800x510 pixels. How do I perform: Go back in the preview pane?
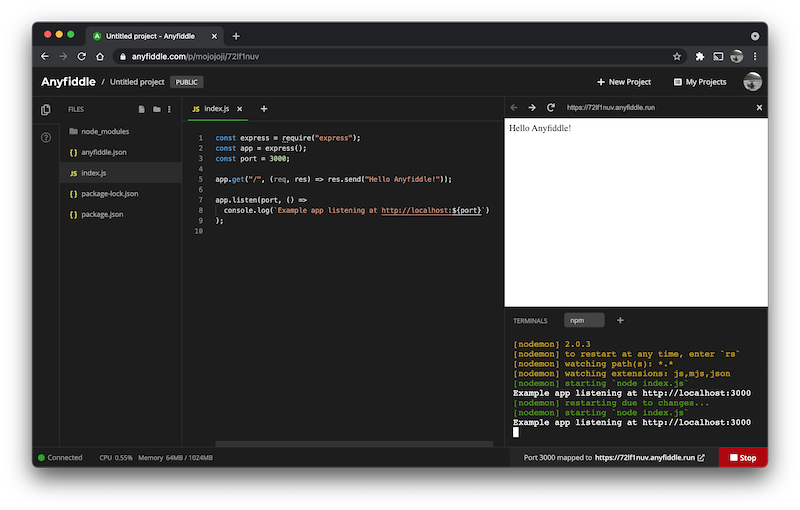tap(514, 108)
